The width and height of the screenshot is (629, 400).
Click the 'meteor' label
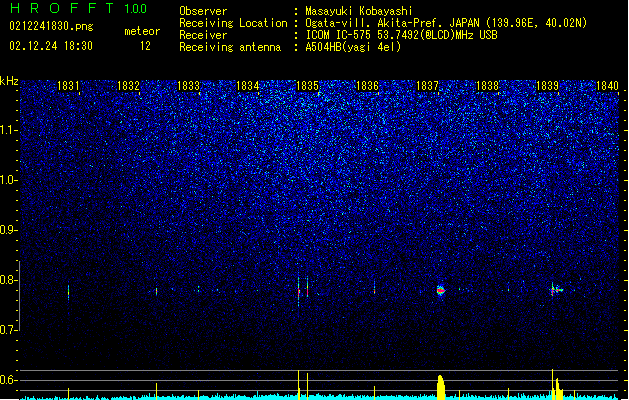(x=142, y=31)
